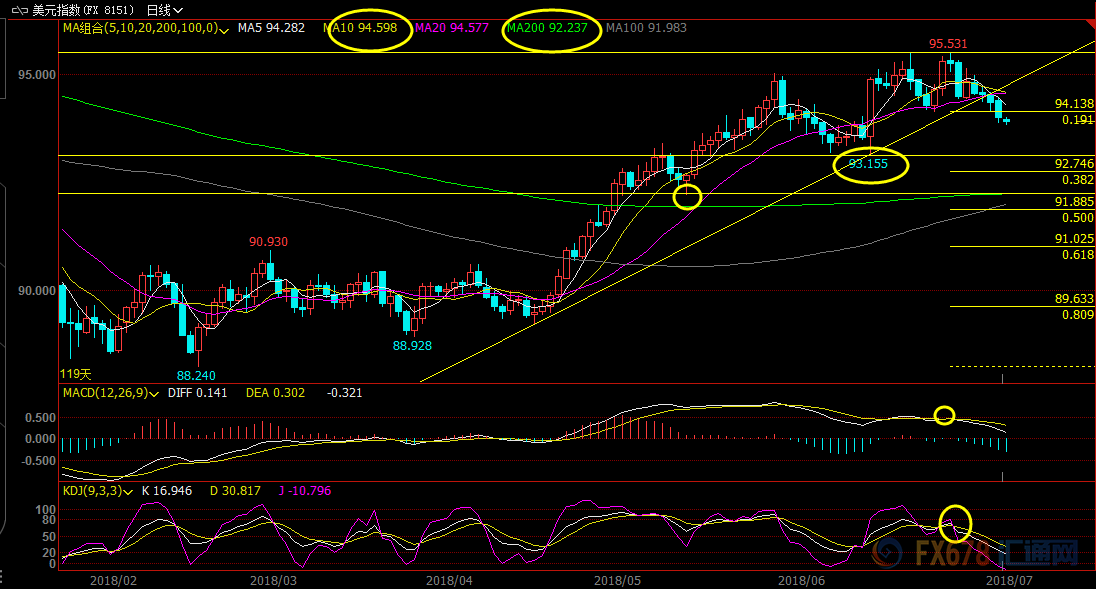Select the 95.531 high price marker
1096x589 pixels.
coord(948,44)
